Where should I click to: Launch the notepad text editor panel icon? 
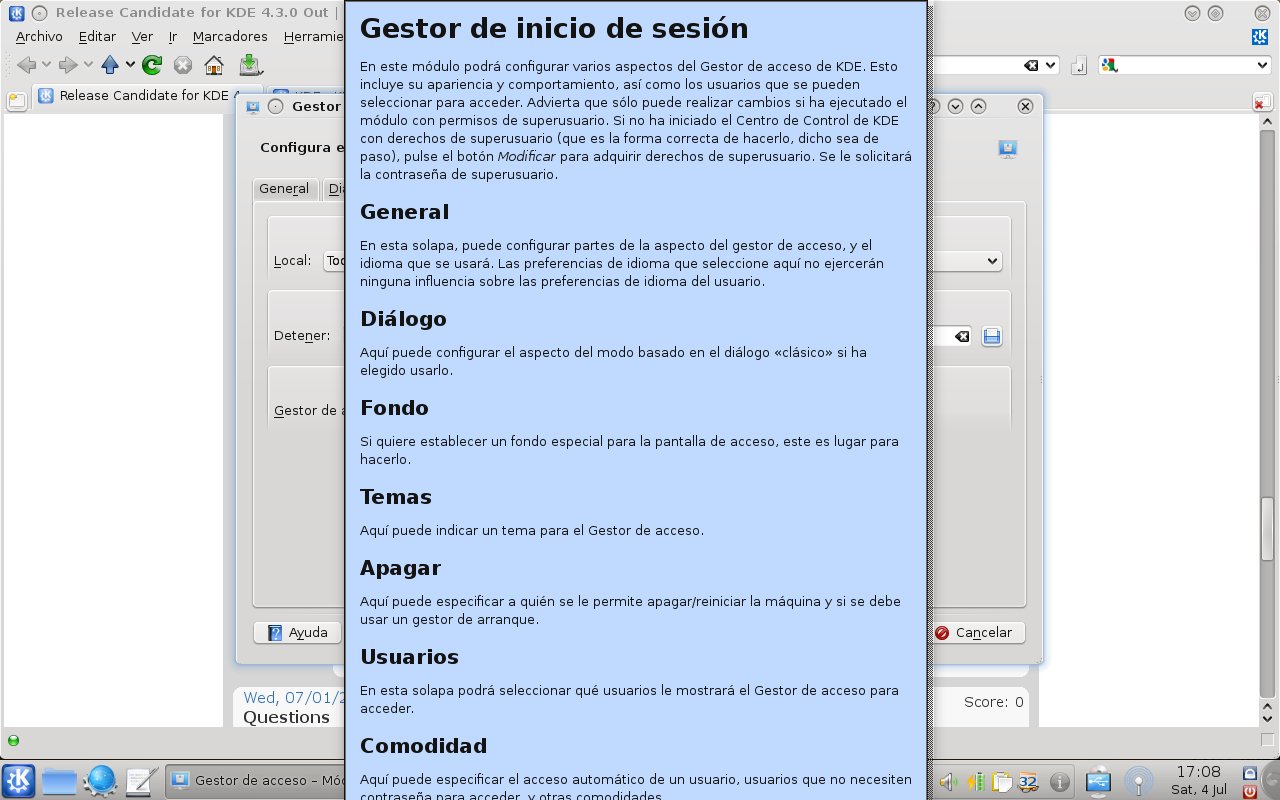coord(142,780)
